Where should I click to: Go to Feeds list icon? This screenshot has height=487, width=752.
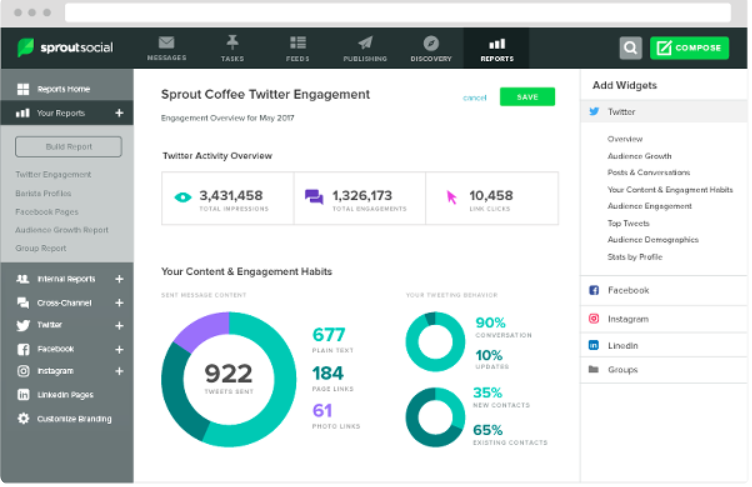pyautogui.click(x=298, y=43)
